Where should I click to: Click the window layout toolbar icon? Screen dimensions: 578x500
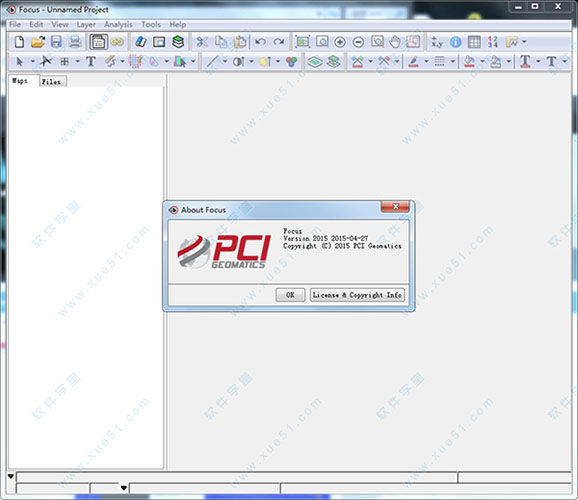click(x=159, y=42)
